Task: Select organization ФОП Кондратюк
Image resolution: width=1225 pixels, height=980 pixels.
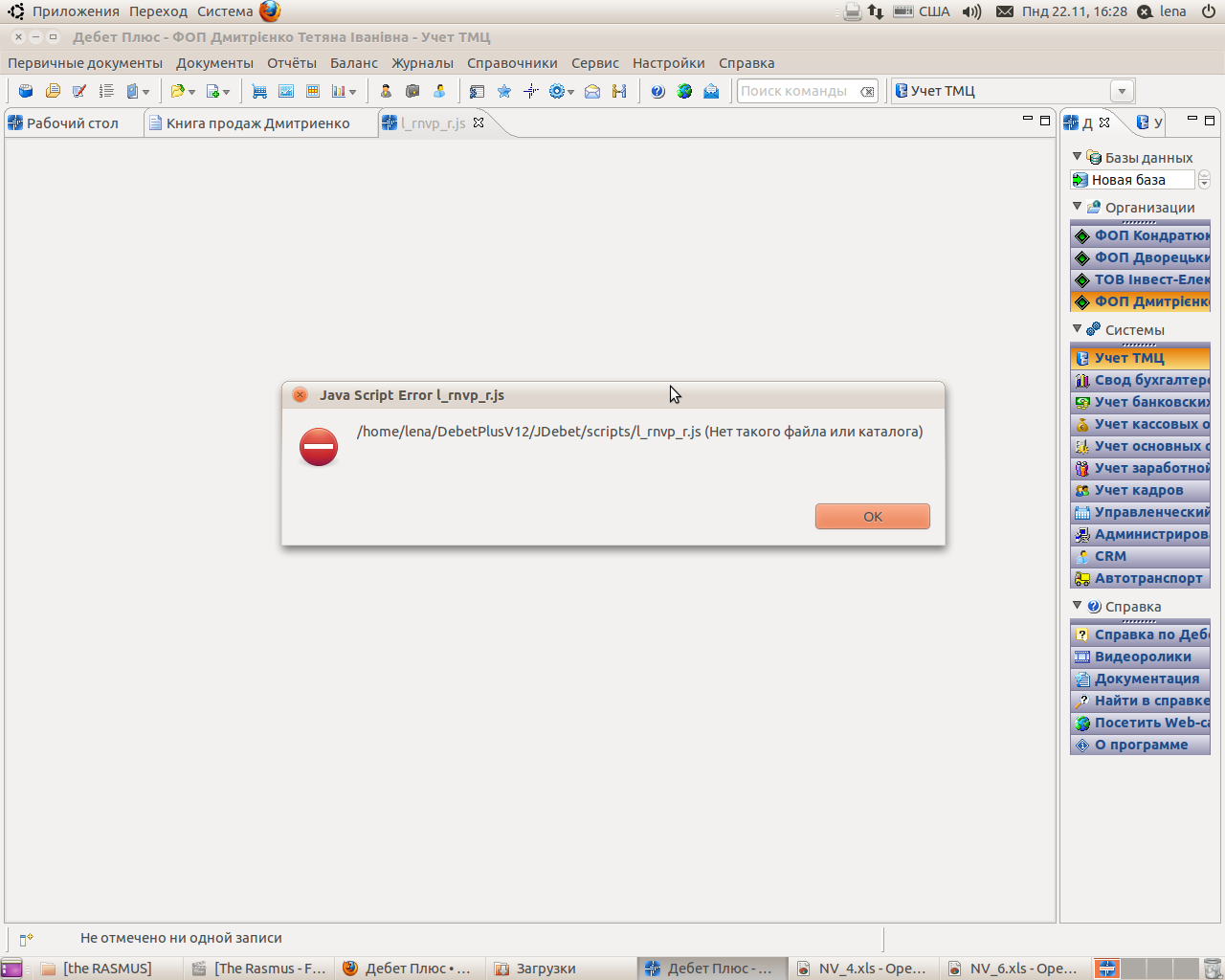Action: (x=1141, y=235)
